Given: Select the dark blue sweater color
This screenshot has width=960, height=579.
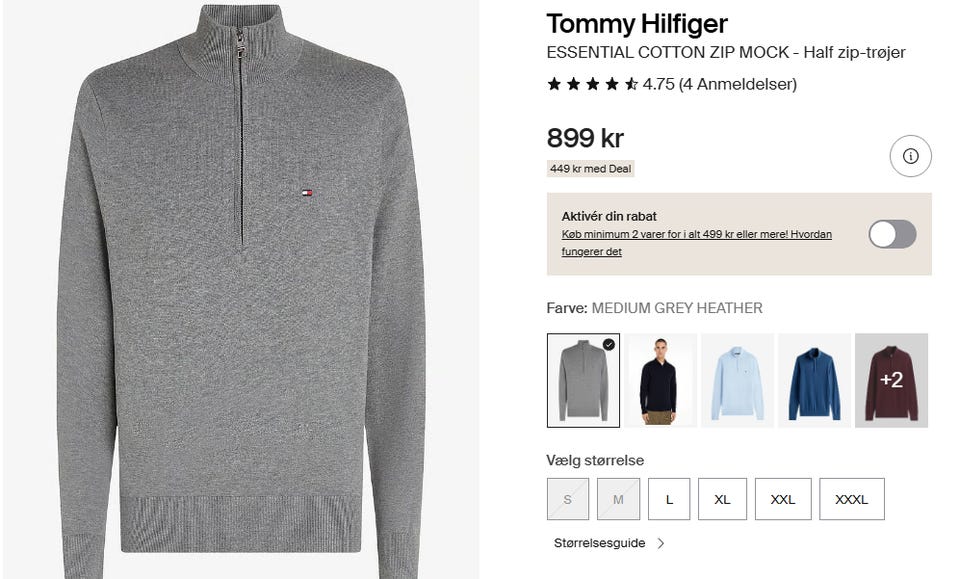Looking at the screenshot, I should [814, 380].
